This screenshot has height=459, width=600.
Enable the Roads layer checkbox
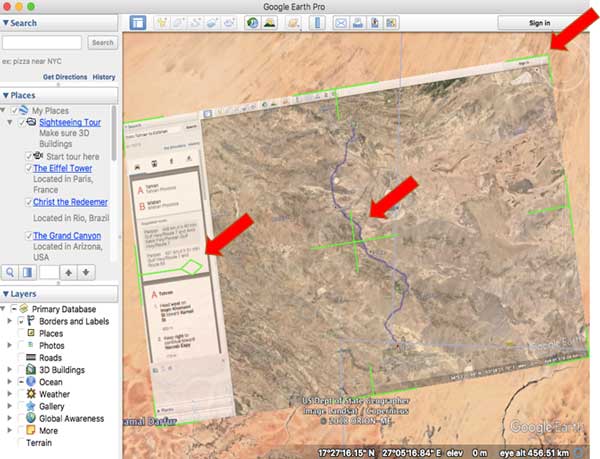(21, 358)
